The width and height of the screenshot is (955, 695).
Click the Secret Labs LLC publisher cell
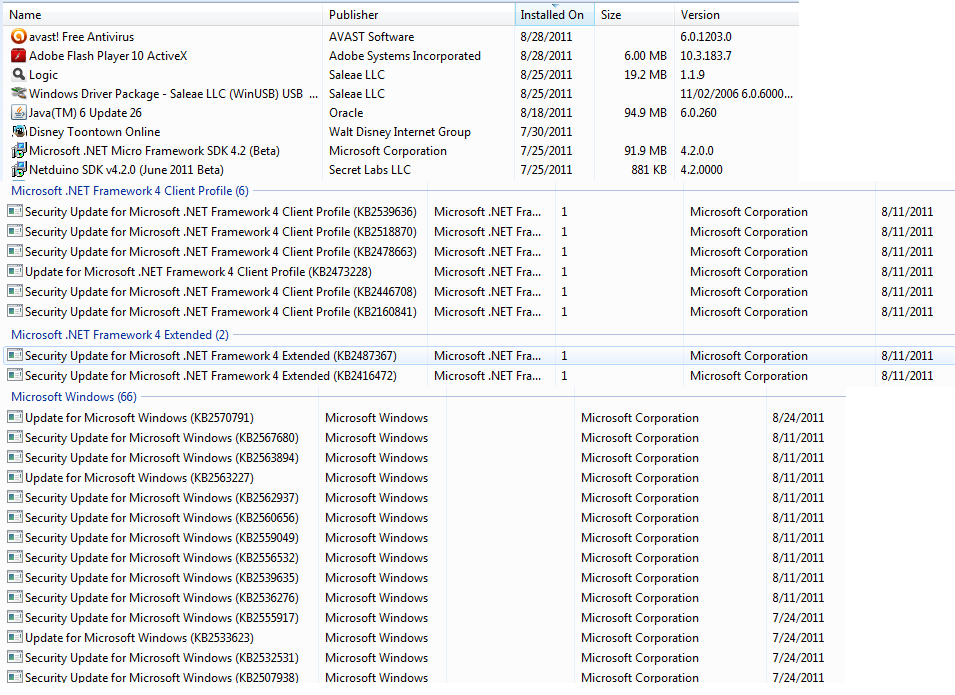370,169
